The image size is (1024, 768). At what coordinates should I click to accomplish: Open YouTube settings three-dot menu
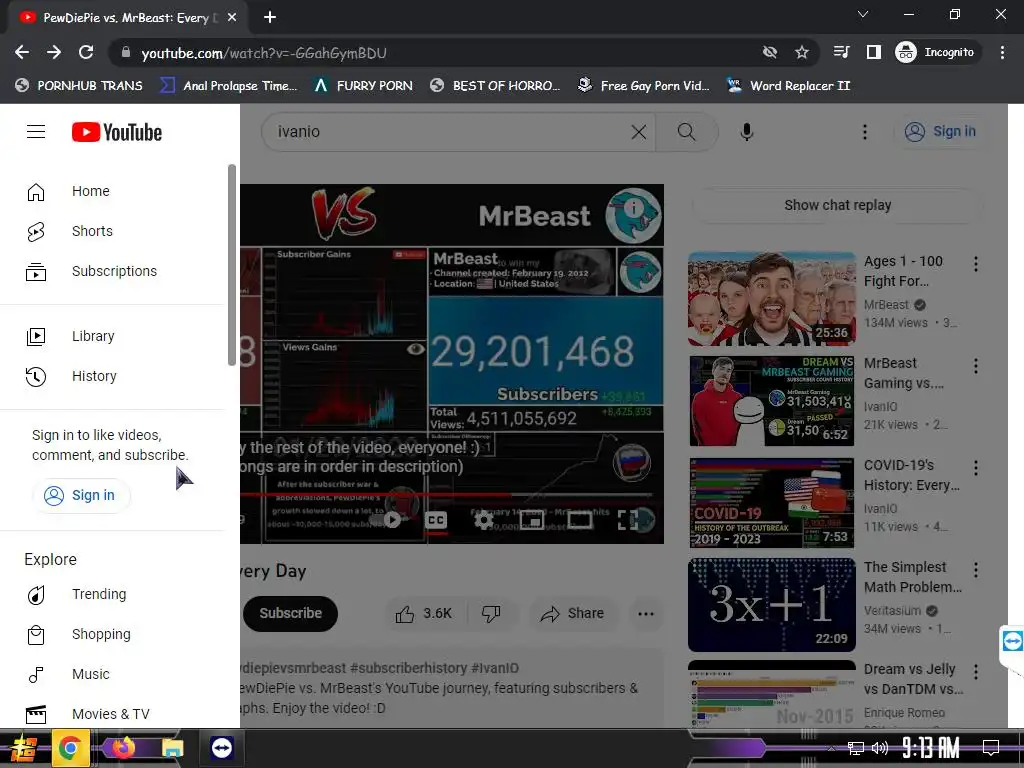pyautogui.click(x=865, y=132)
